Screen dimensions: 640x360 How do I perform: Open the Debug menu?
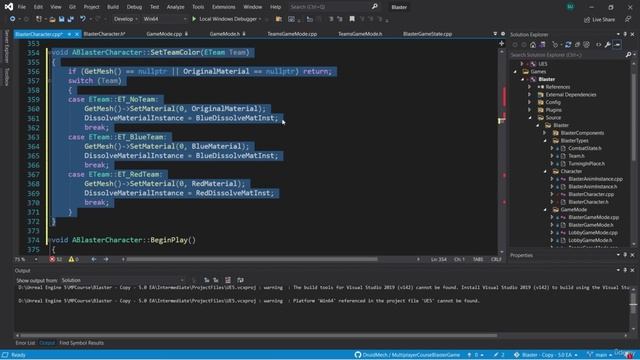134,7
